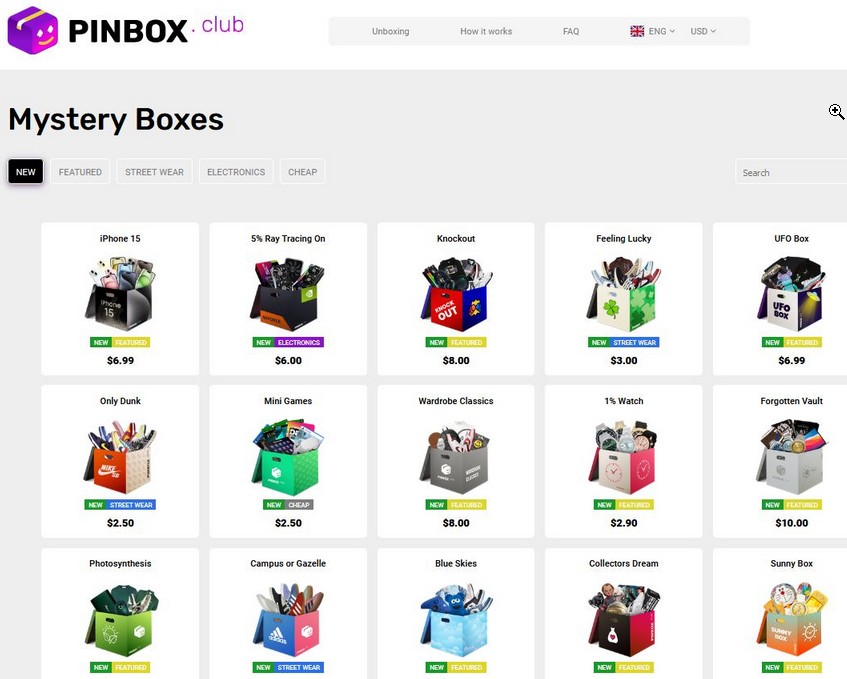Open the Collectors Dream box image

point(623,619)
